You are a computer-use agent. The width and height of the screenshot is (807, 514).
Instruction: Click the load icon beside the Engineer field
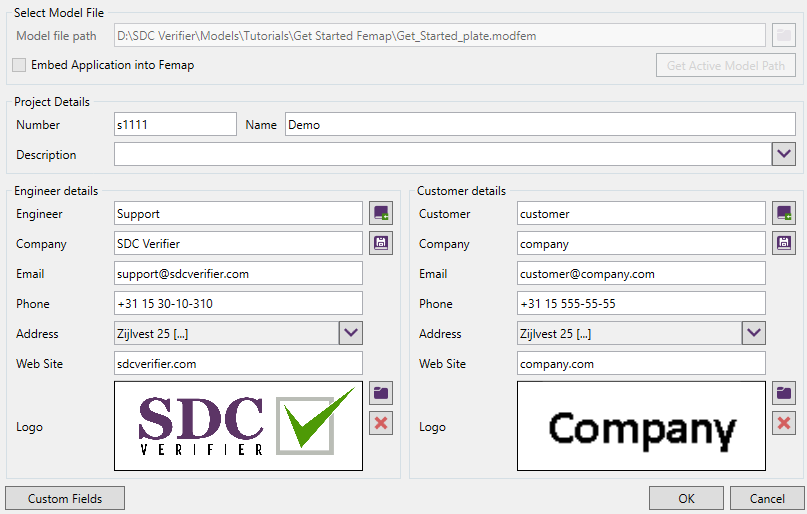tap(381, 213)
